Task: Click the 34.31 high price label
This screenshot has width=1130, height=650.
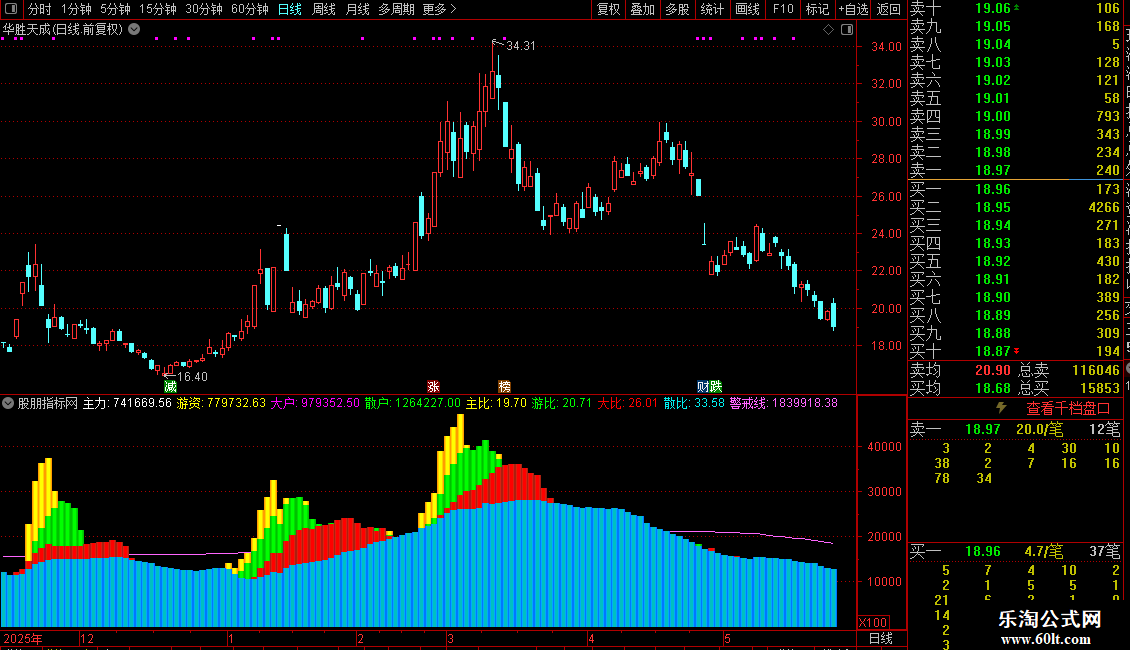Action: [x=520, y=45]
